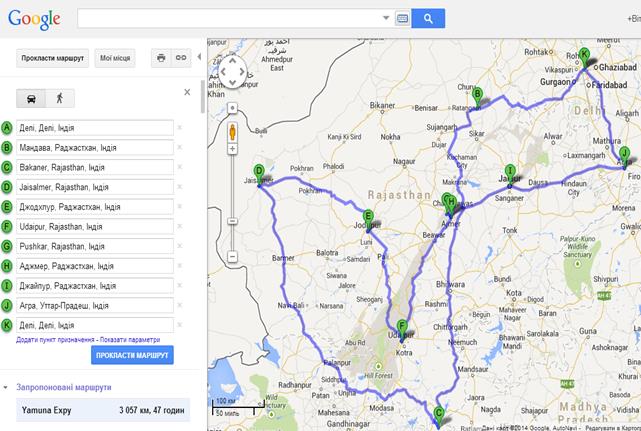Collapse Запропоновані маршрути section triangle
Viewport: 641px width, 431px height.
[6, 387]
